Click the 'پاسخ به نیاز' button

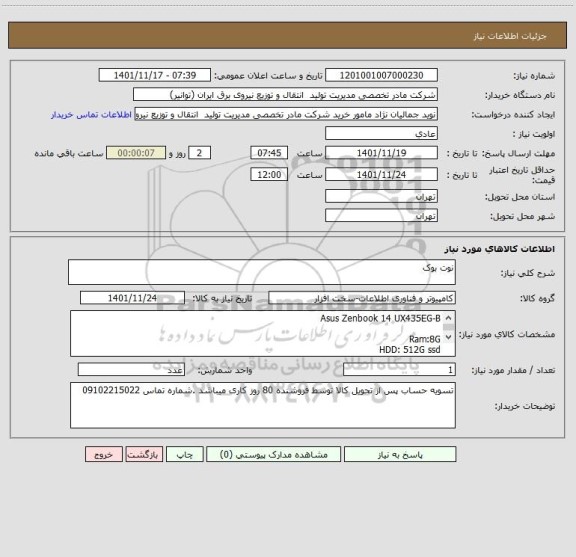click(400, 454)
